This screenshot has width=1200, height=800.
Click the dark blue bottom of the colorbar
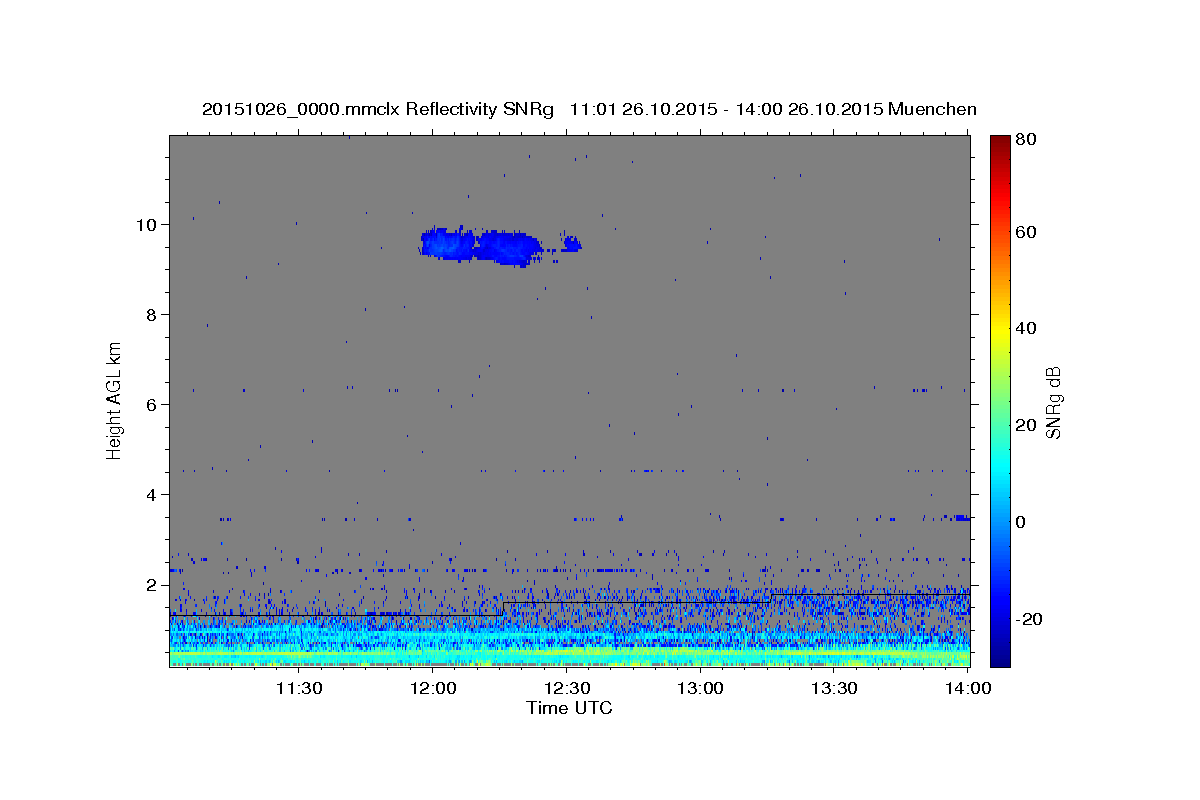click(1000, 655)
